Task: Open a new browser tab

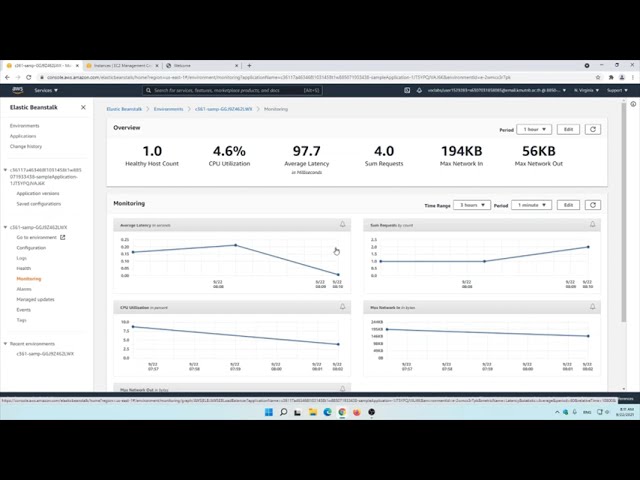Action: coord(249,65)
